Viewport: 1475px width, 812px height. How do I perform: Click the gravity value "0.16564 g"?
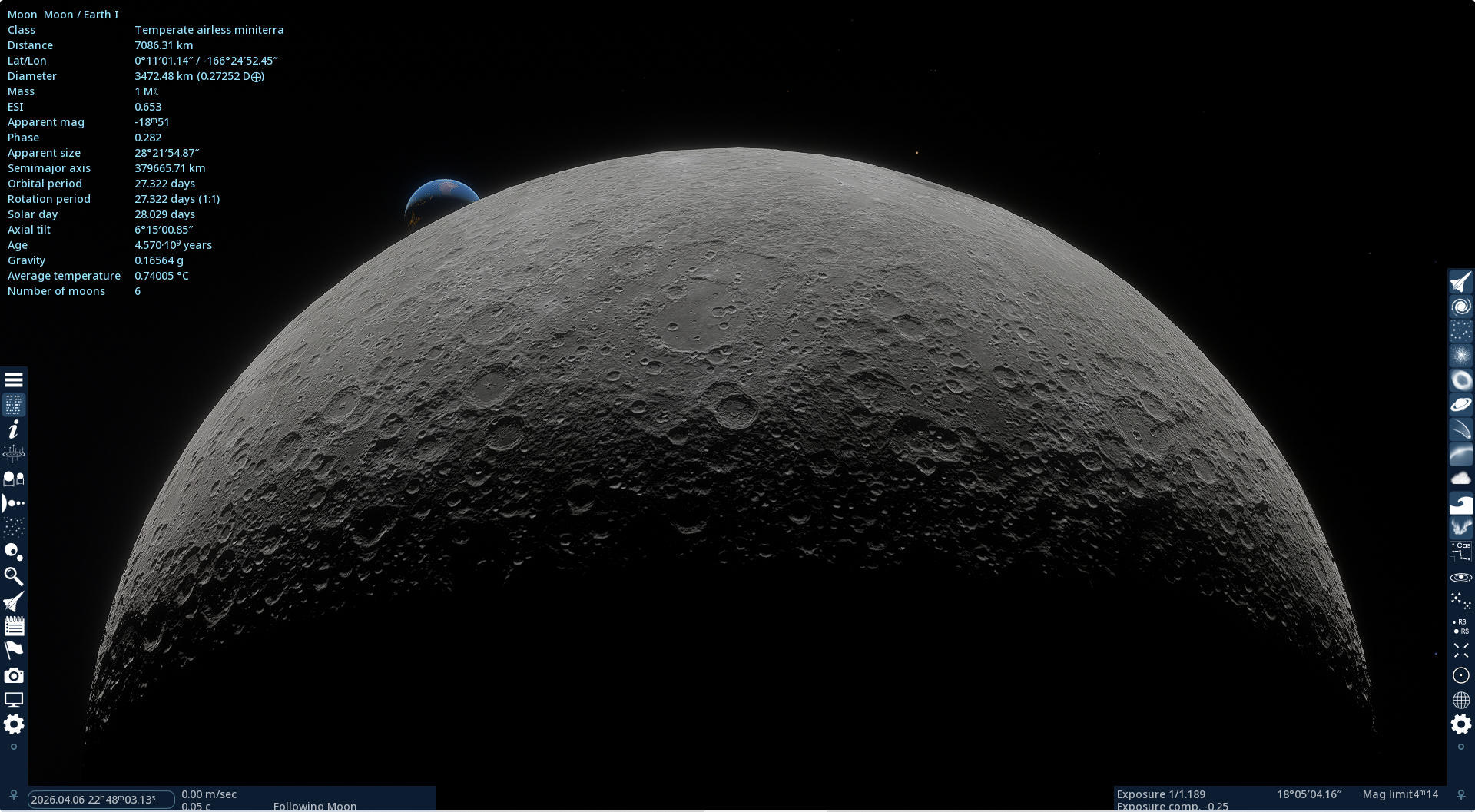click(x=159, y=260)
